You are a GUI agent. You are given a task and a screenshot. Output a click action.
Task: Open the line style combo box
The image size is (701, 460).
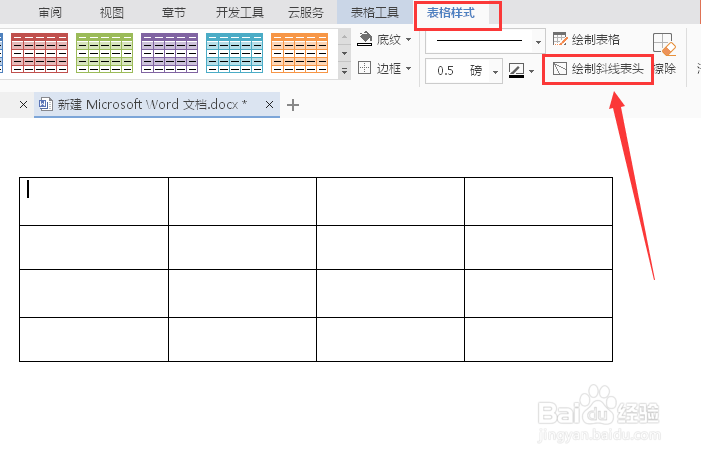click(x=485, y=41)
